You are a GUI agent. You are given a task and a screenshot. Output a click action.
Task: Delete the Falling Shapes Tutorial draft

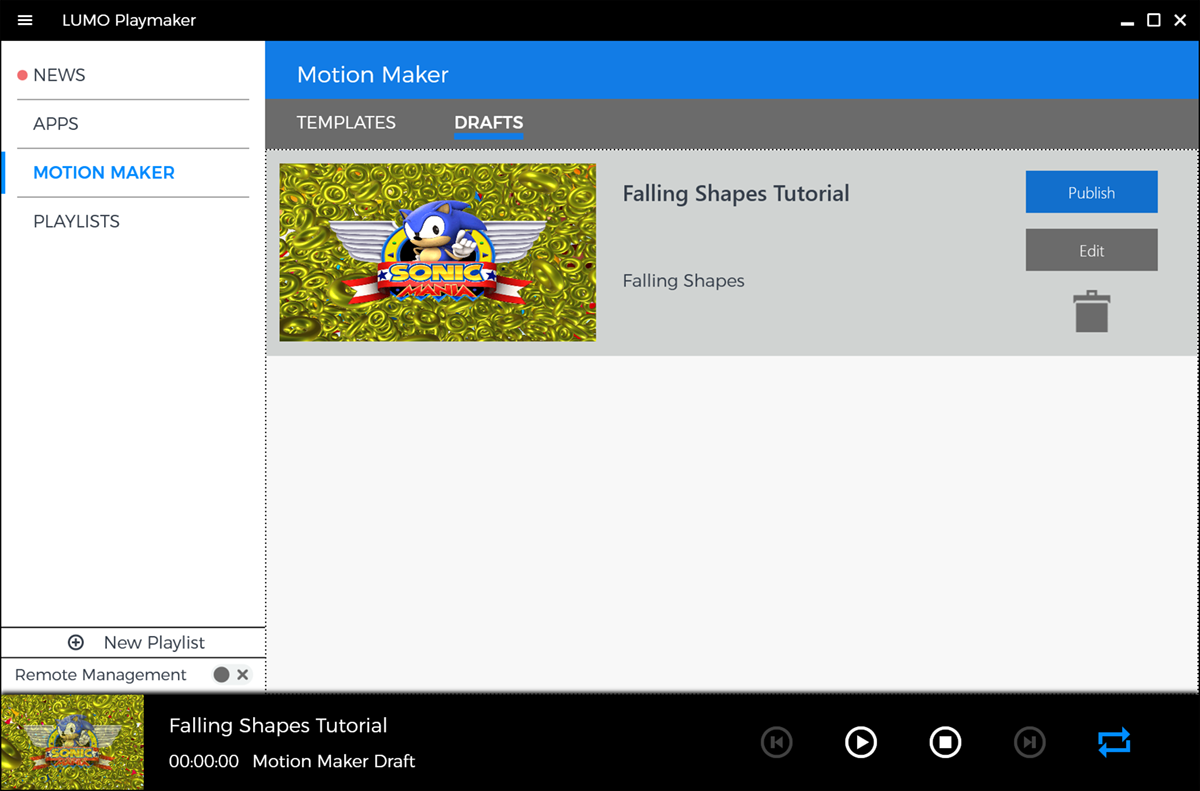[x=1091, y=311]
